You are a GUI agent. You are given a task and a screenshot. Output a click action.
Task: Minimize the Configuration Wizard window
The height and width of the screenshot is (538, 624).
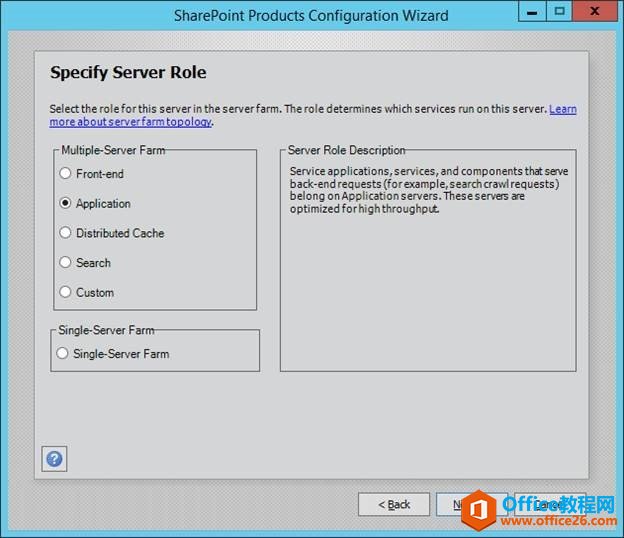click(x=532, y=12)
